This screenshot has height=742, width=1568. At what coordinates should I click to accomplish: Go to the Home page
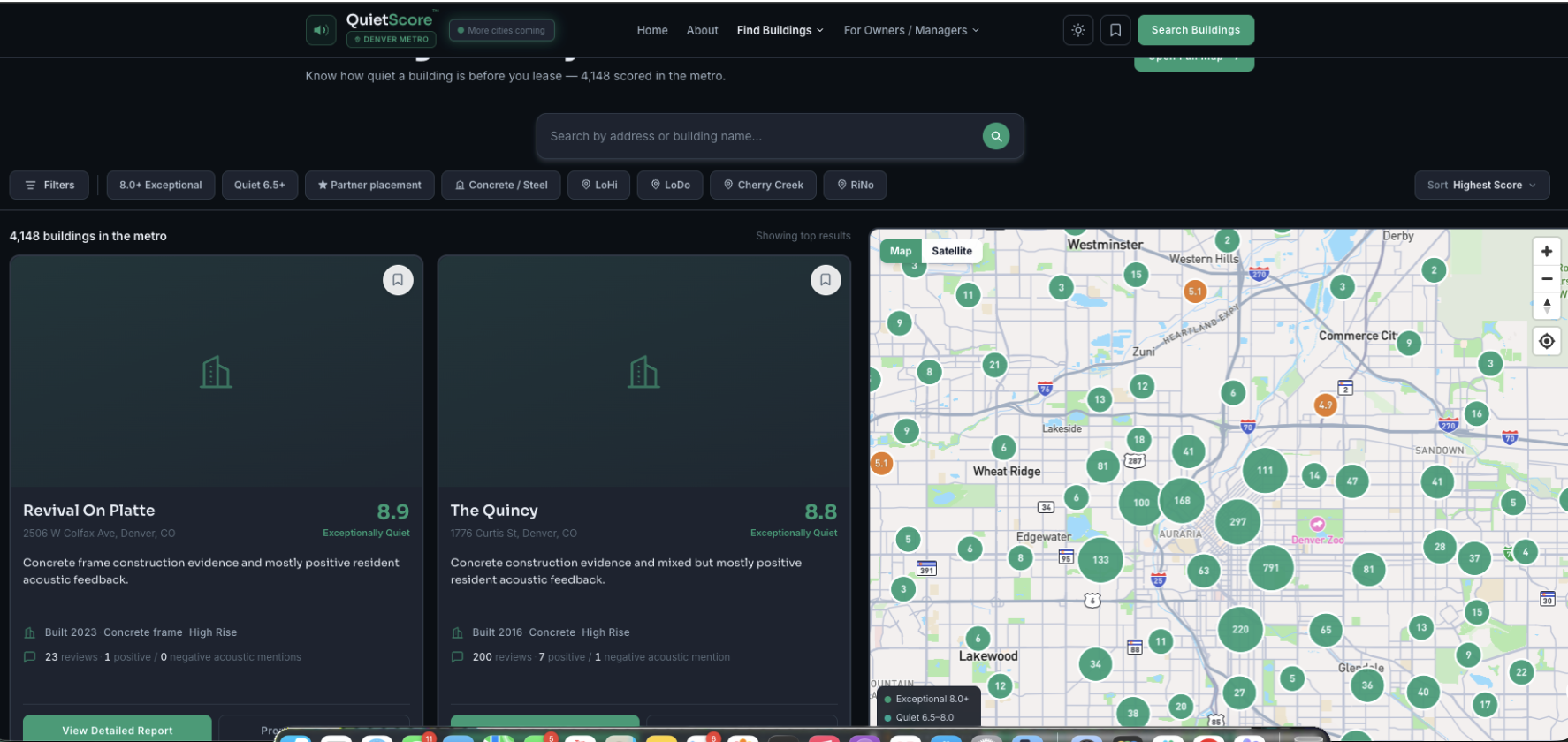[652, 30]
